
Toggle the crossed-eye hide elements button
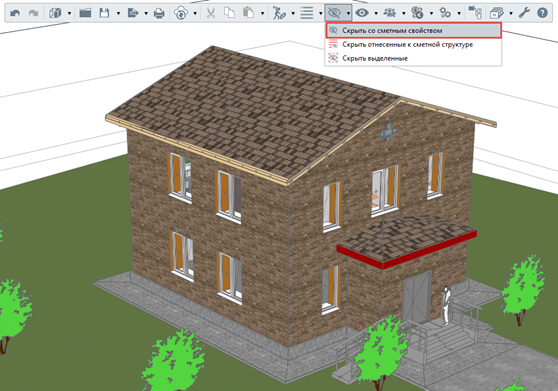334,13
